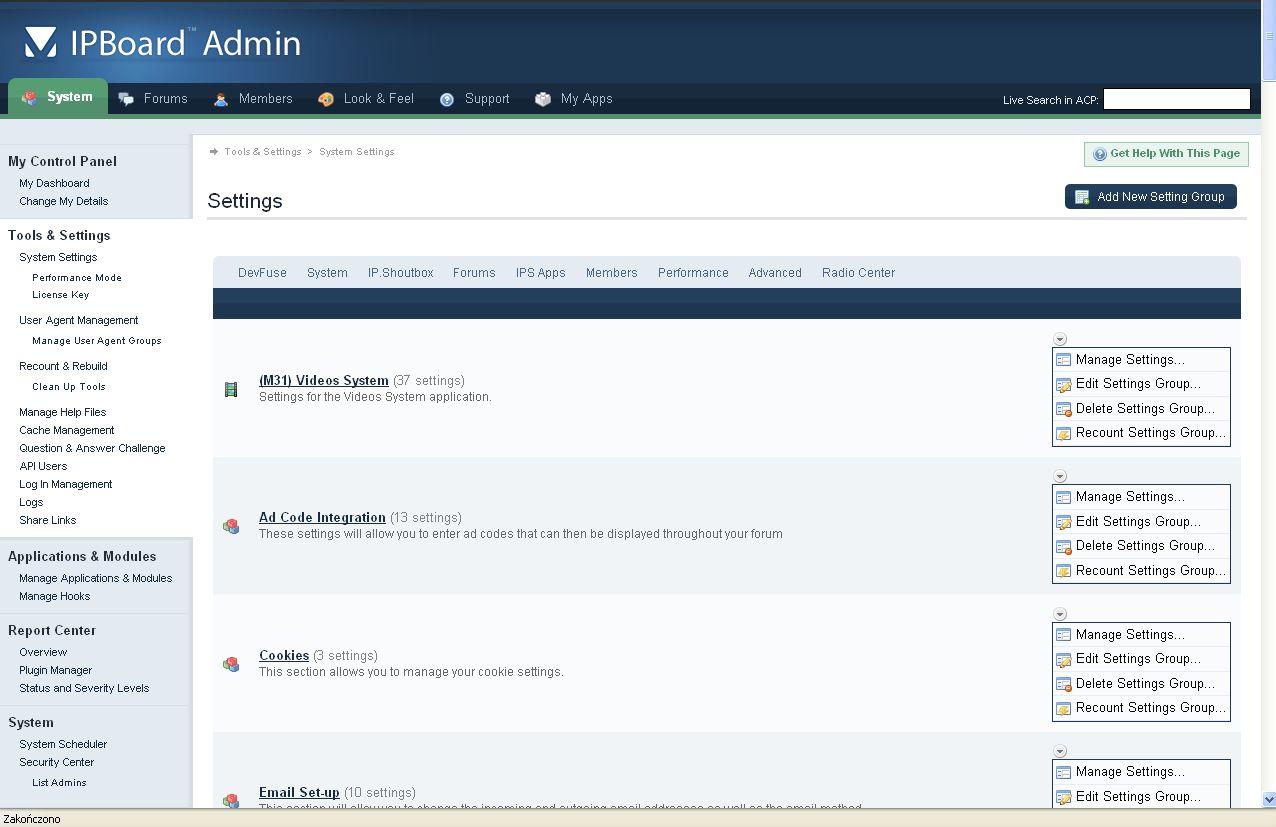The image size is (1276, 827).
Task: Click the My Apps box icon
Action: [x=543, y=99]
